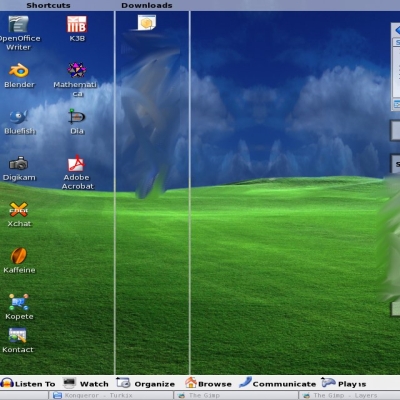Open the Play menu with gamepad icon
Screen dimensions: 400x400
point(343,383)
